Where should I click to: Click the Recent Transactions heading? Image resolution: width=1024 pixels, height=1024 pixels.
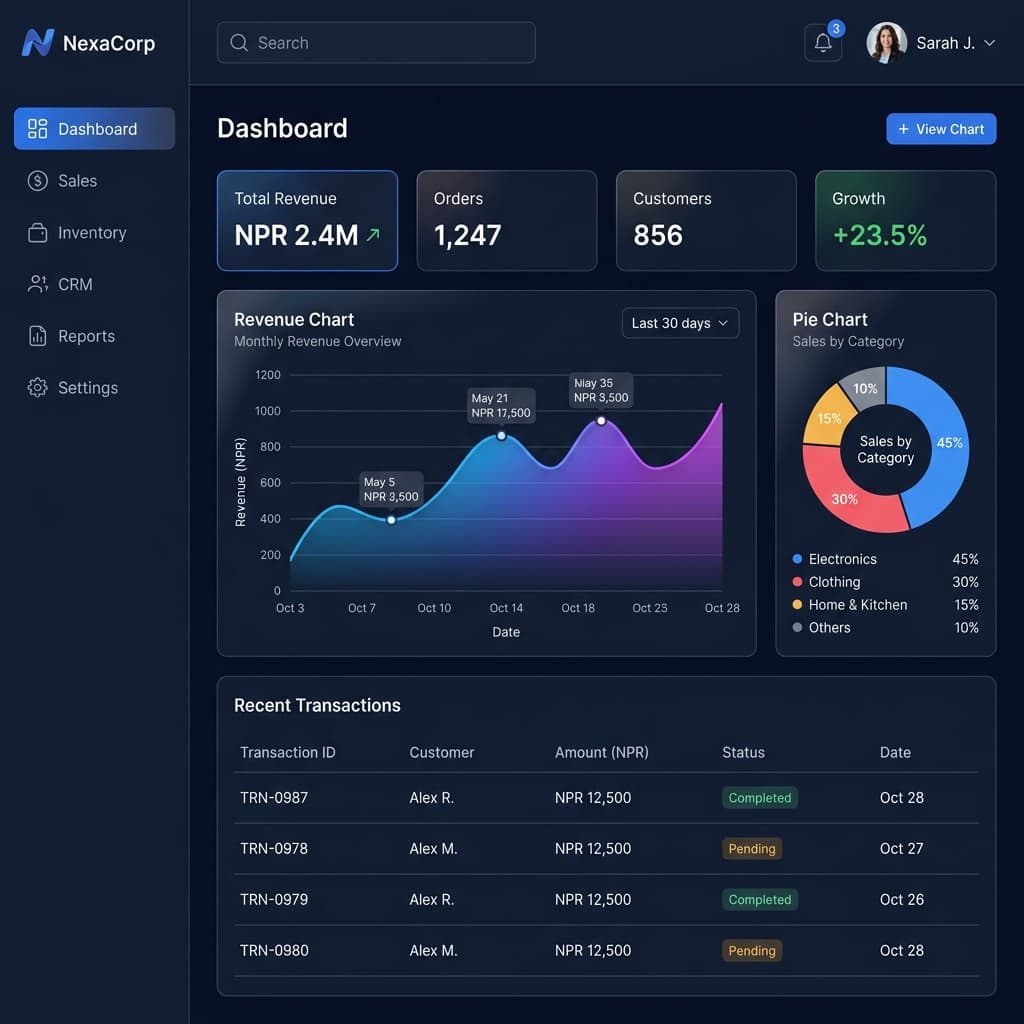pyautogui.click(x=317, y=705)
